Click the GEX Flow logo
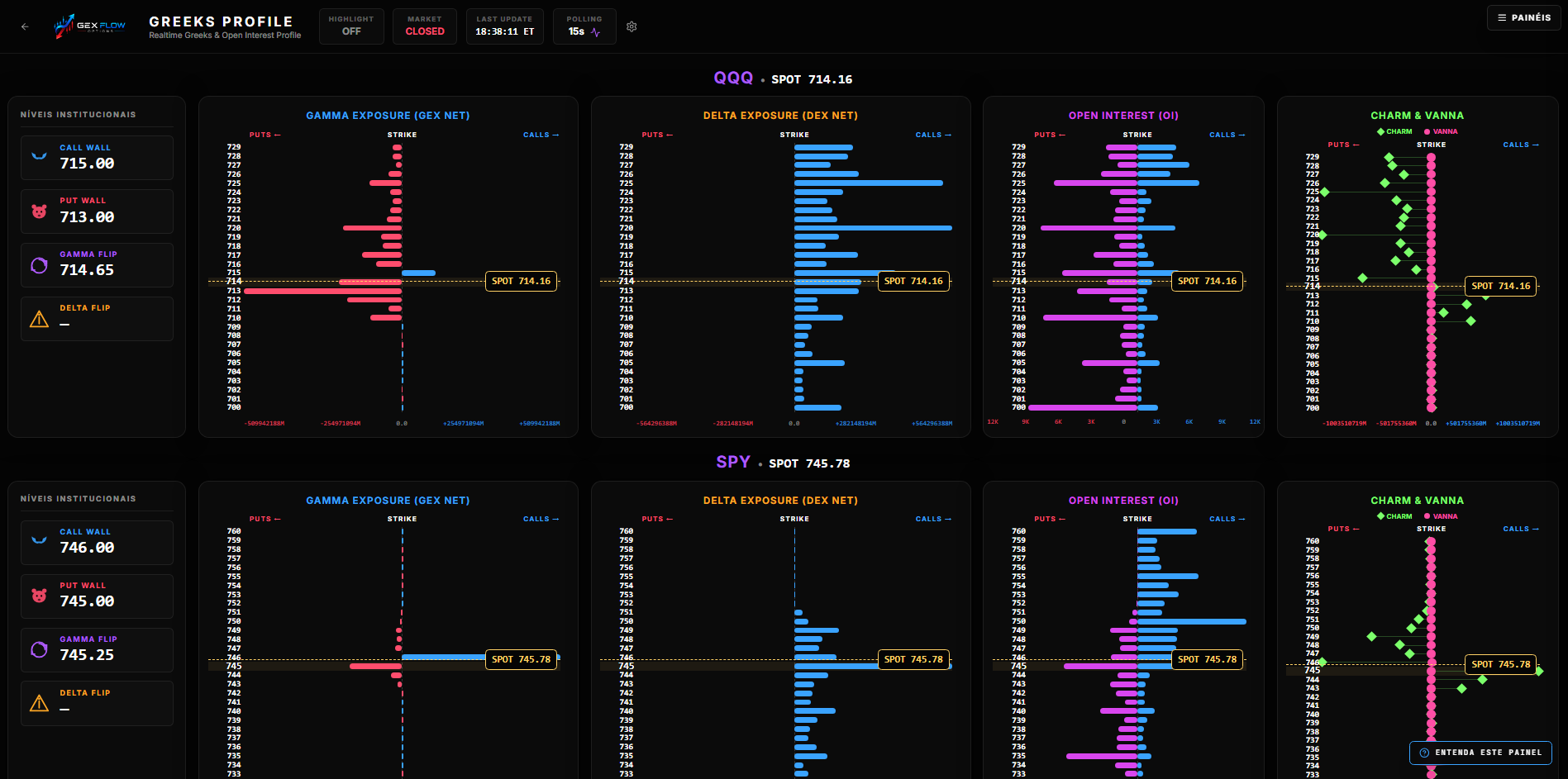The image size is (1568, 779). (x=89, y=26)
